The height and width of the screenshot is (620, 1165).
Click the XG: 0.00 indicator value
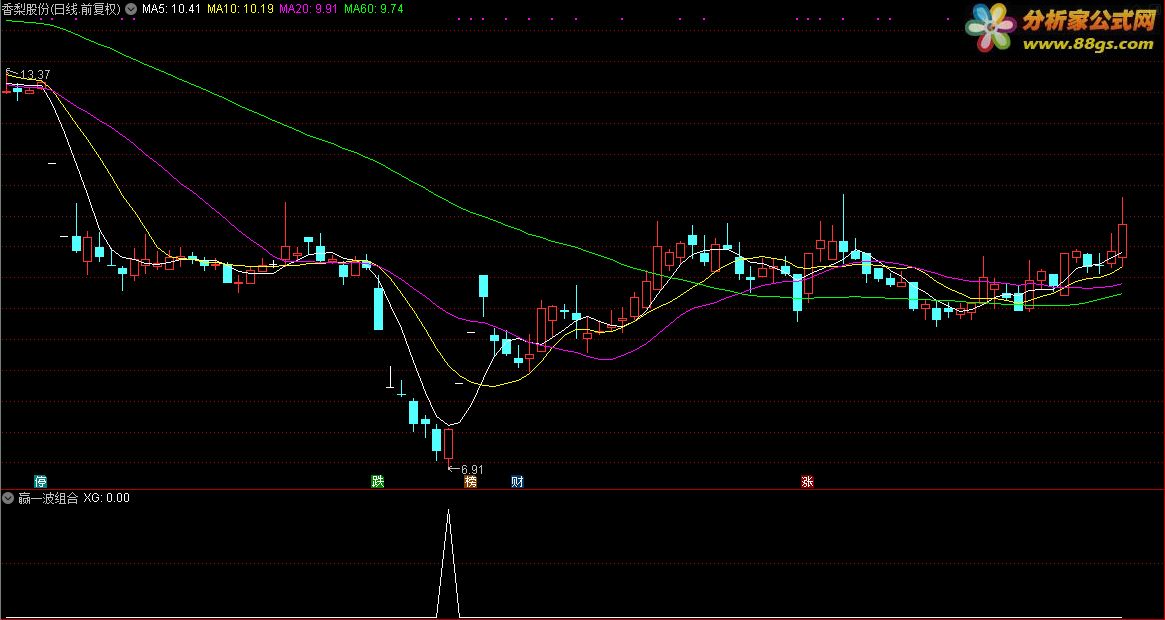(x=106, y=498)
